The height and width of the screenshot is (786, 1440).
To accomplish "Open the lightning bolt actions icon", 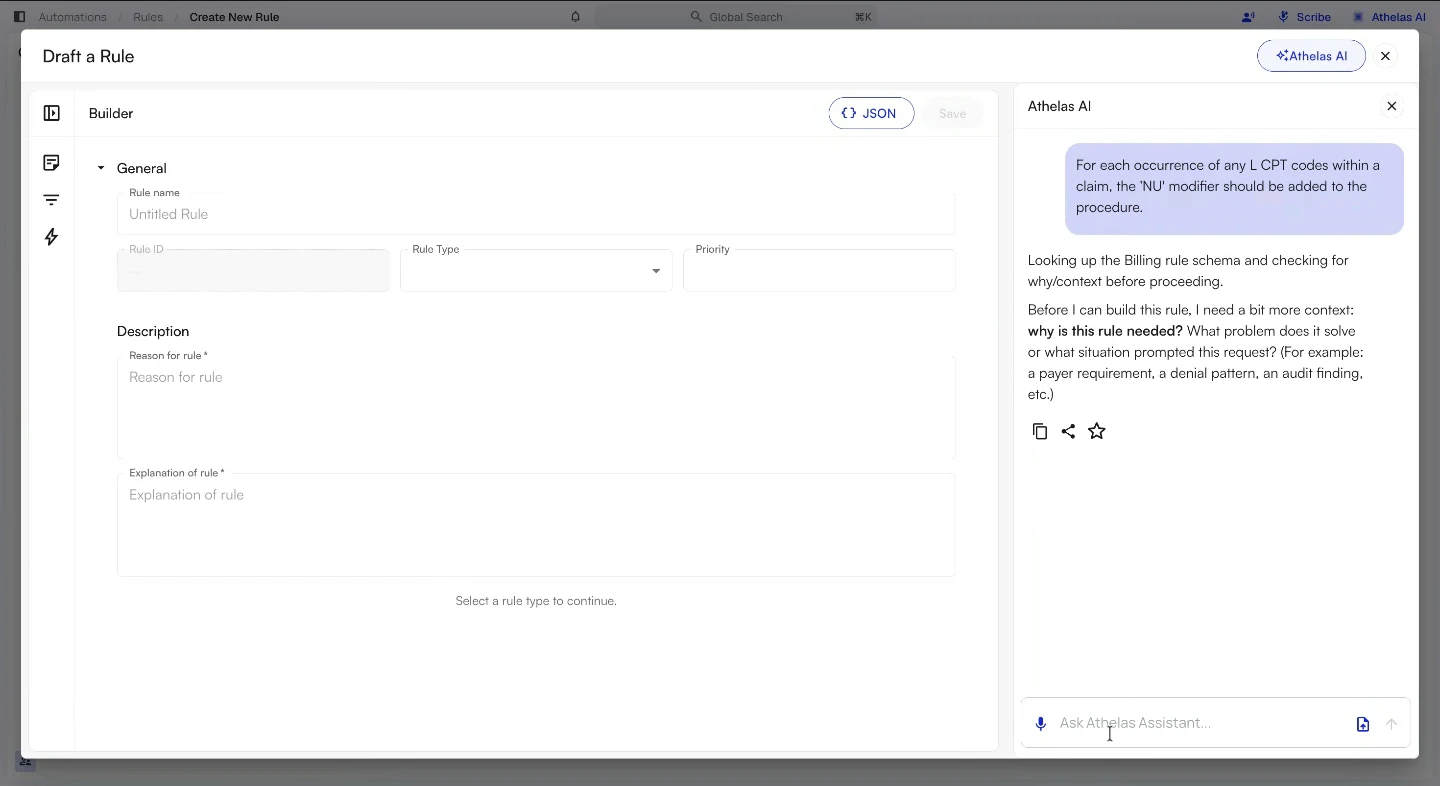I will pyautogui.click(x=52, y=237).
